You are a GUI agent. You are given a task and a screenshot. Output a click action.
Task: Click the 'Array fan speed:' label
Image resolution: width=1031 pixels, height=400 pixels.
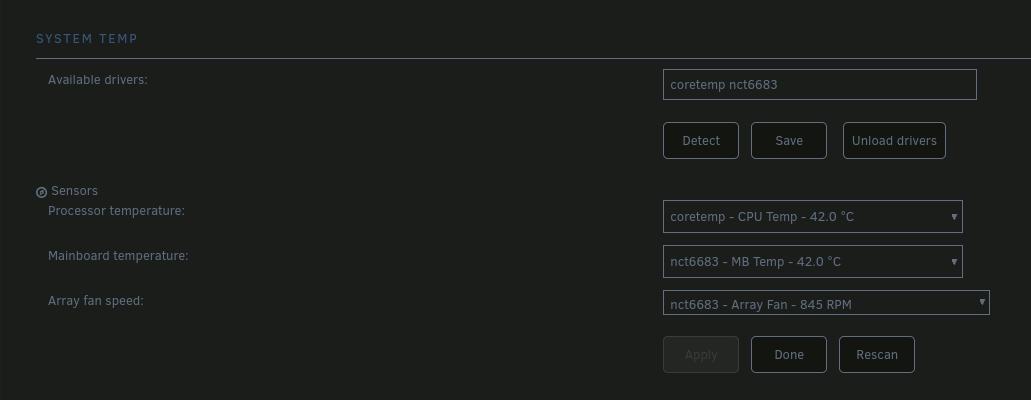click(96, 300)
